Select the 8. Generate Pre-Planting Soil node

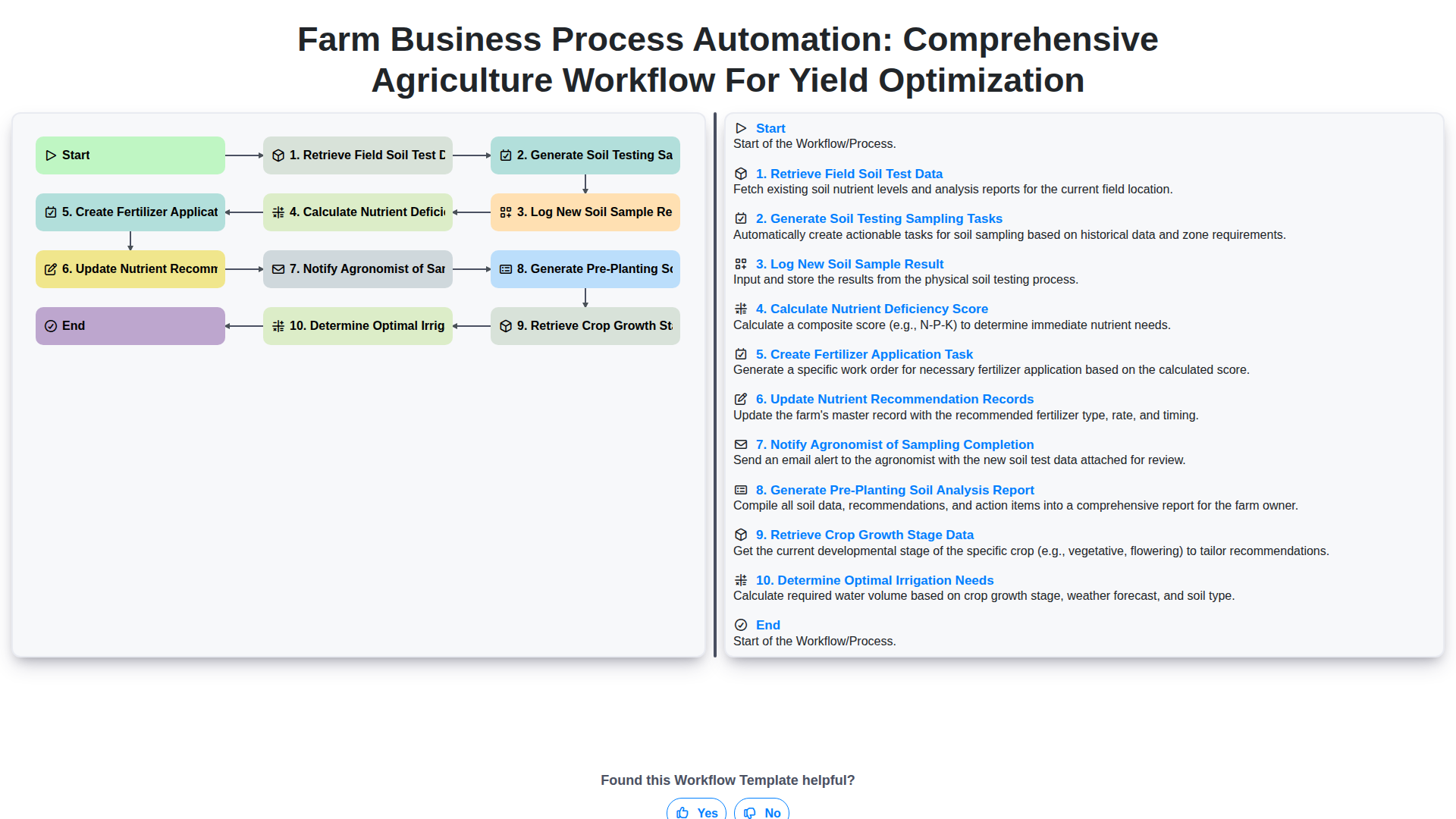[x=585, y=269]
